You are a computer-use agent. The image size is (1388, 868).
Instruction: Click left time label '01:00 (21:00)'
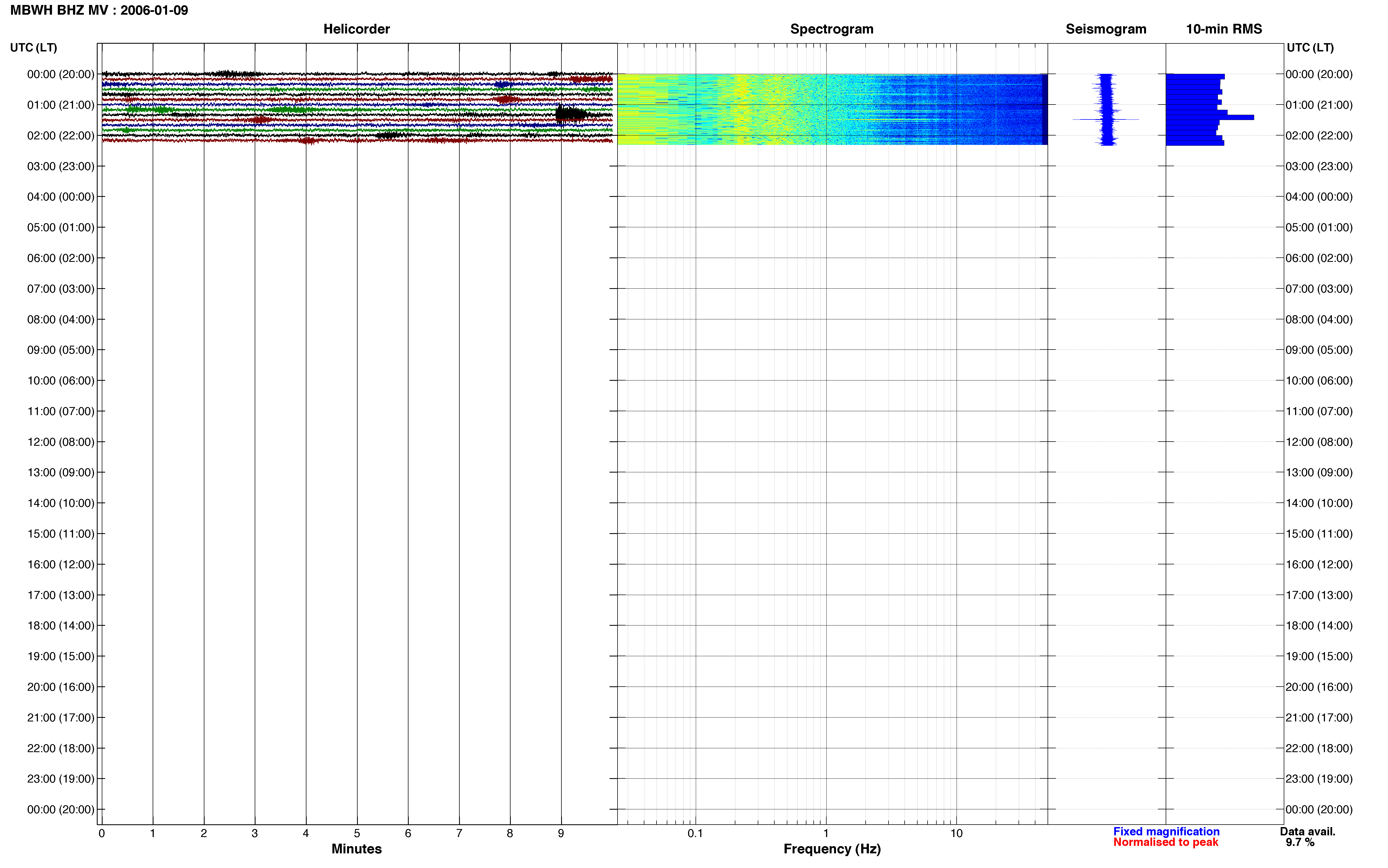pos(60,105)
